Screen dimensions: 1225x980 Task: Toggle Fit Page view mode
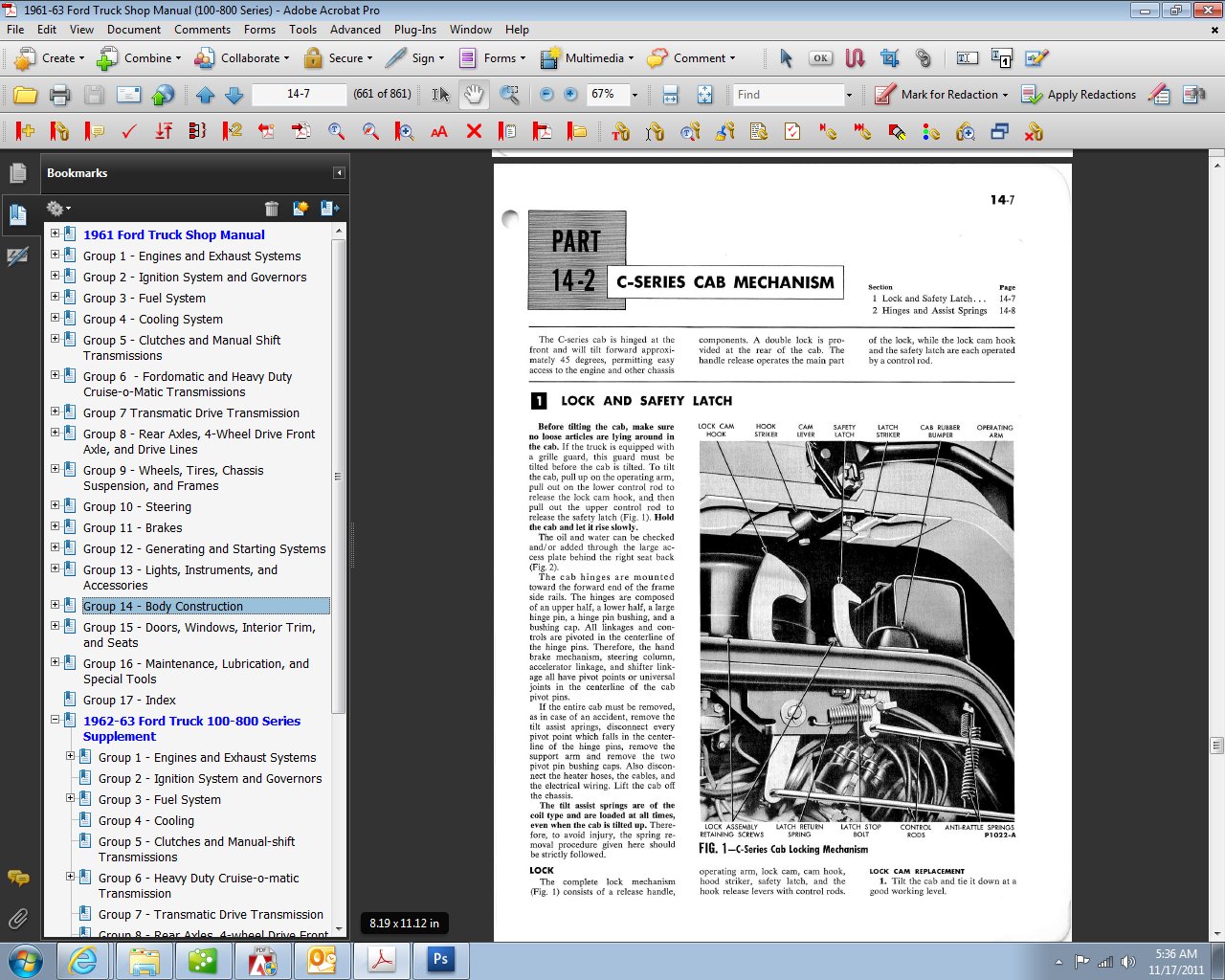pyautogui.click(x=703, y=94)
